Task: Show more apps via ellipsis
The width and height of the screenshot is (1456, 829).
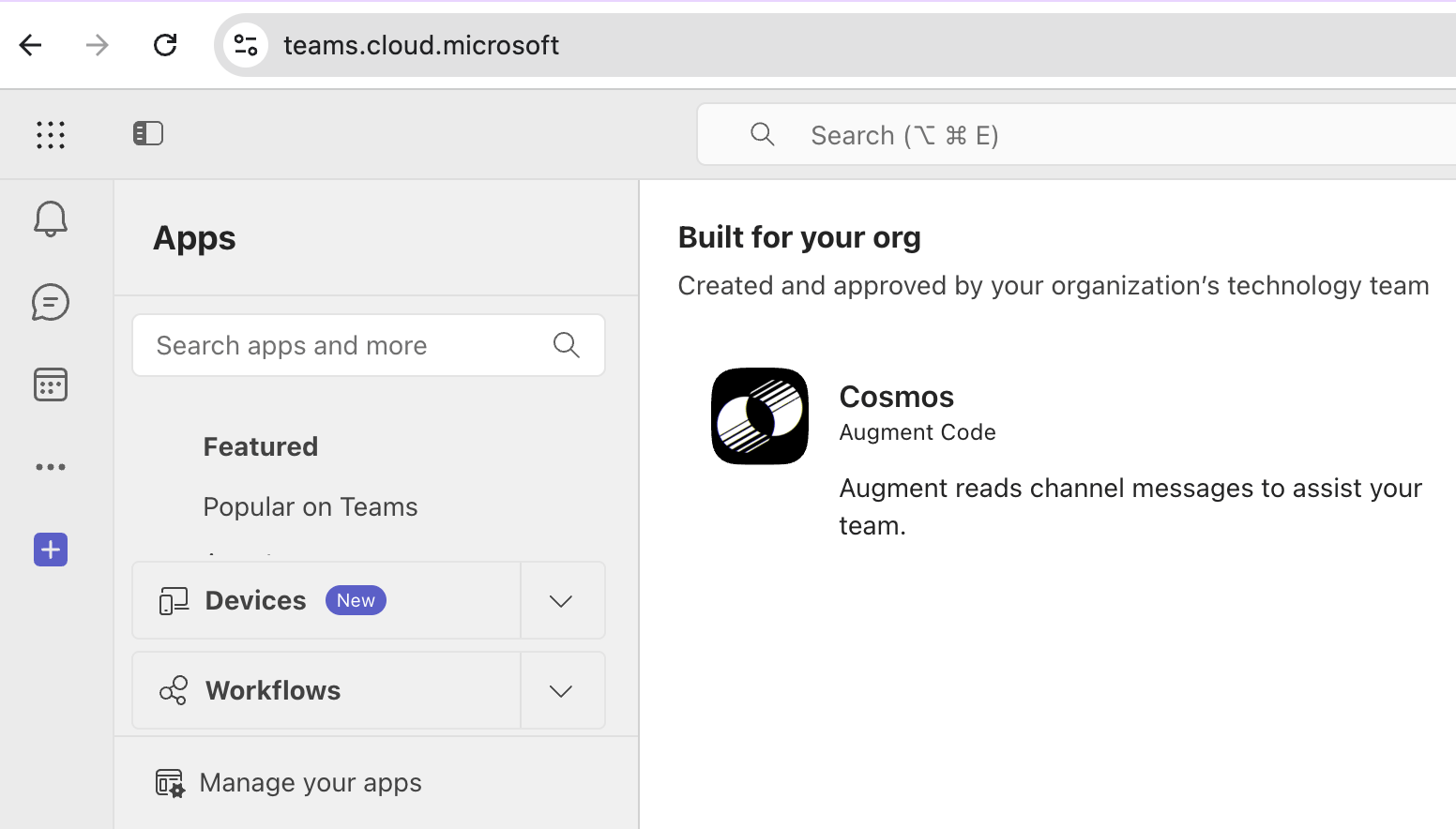Action: coord(51,467)
